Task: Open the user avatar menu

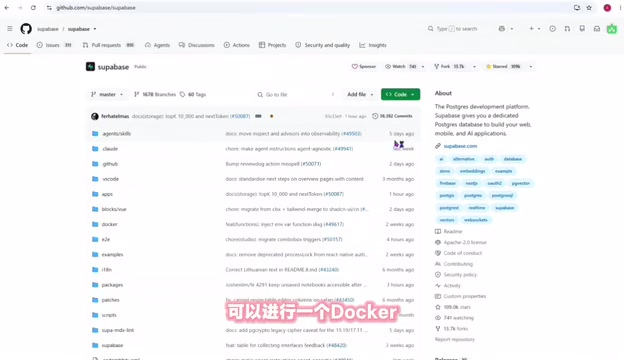Action: [612, 29]
